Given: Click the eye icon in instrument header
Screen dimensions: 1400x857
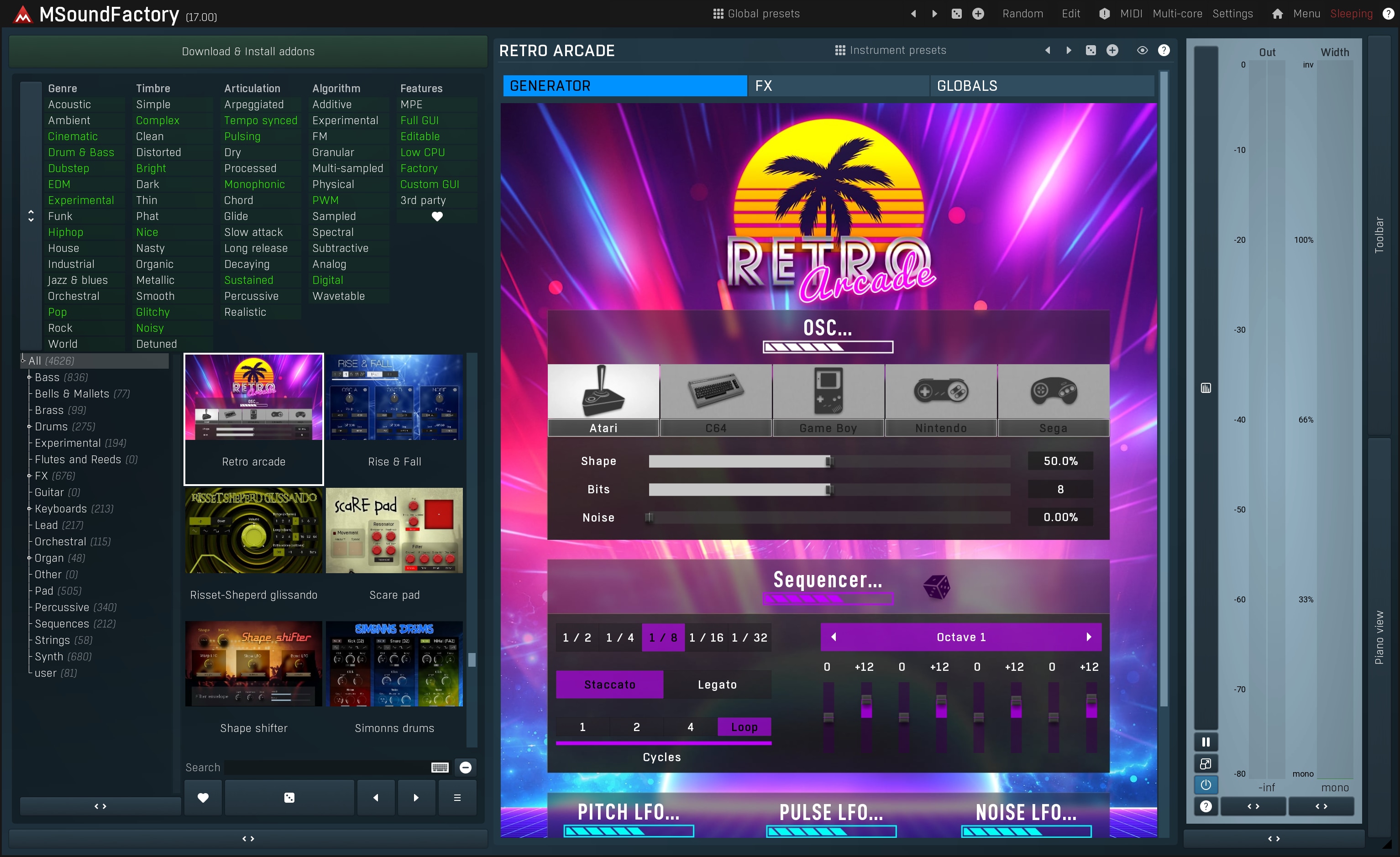Looking at the screenshot, I should pos(1142,51).
